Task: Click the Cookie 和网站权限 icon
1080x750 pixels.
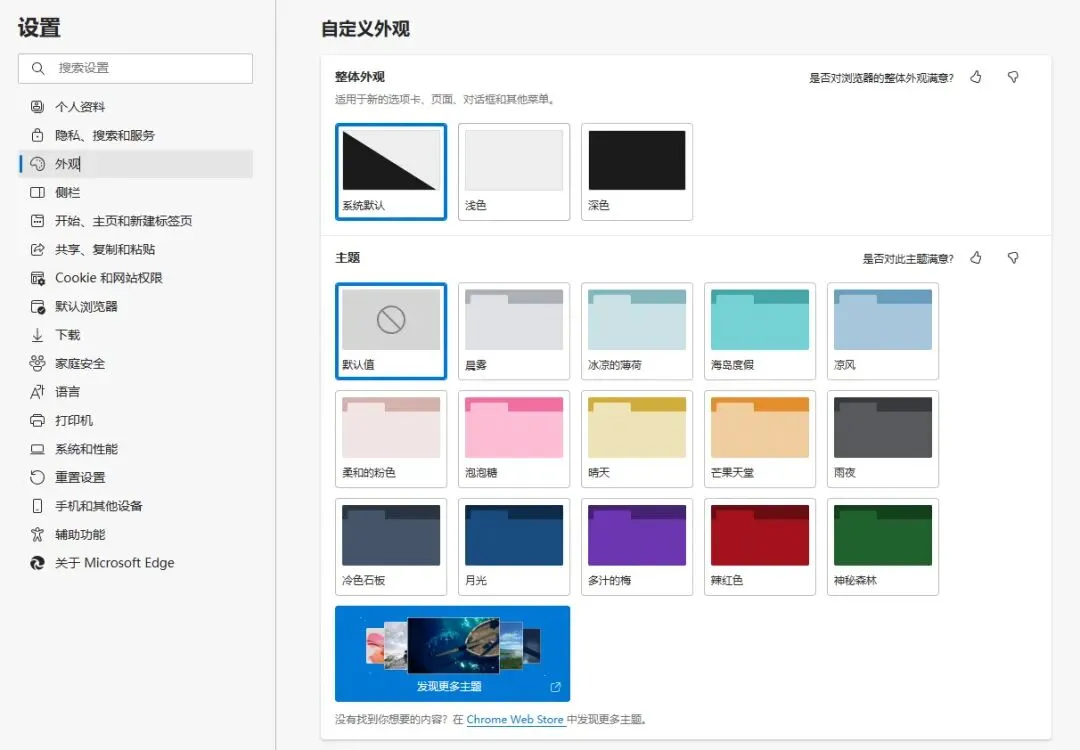Action: pyautogui.click(x=37, y=278)
